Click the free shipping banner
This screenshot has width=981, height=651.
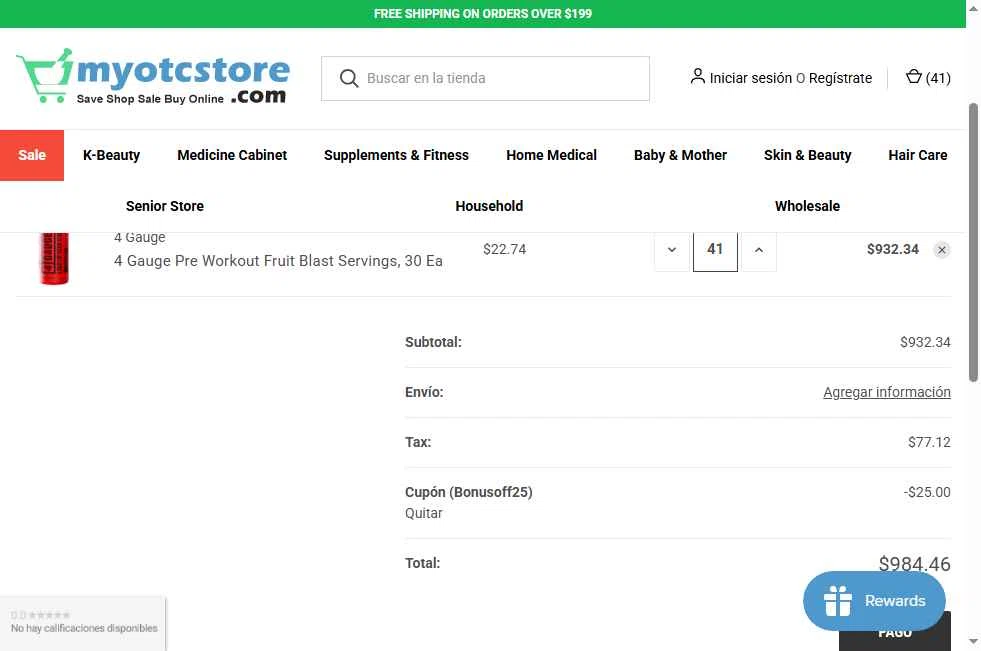(482, 14)
